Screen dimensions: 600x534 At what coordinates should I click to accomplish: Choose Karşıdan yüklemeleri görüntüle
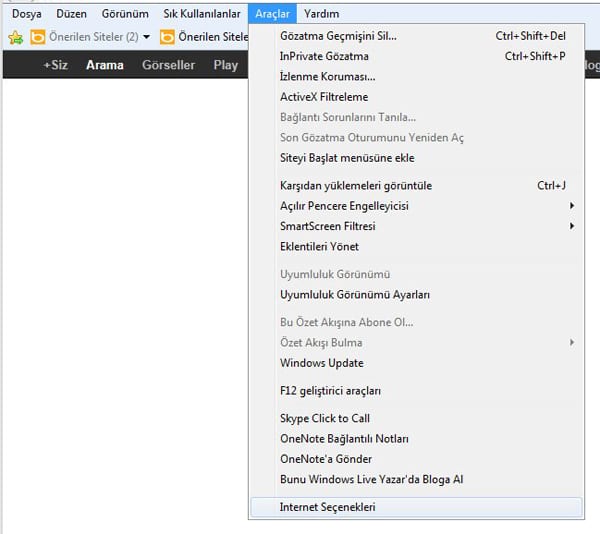click(416, 186)
